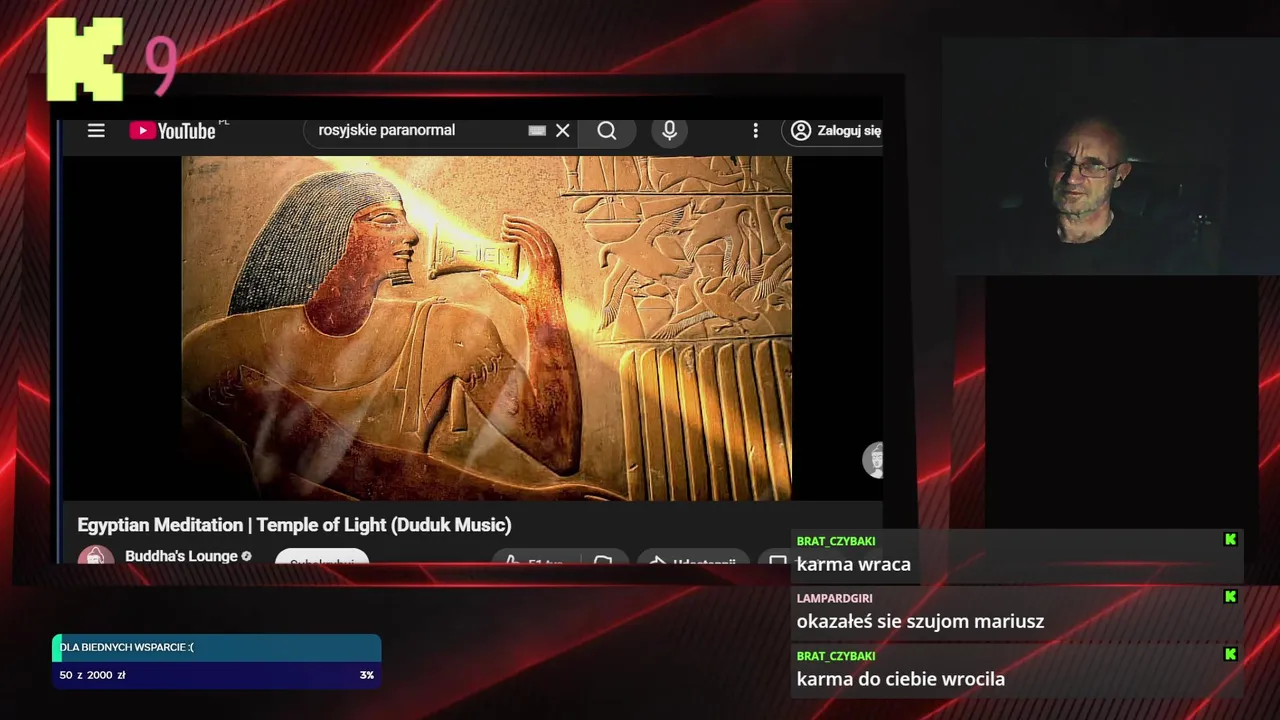Click the streamer webcam feed
The height and width of the screenshot is (720, 1280).
pos(1110,157)
